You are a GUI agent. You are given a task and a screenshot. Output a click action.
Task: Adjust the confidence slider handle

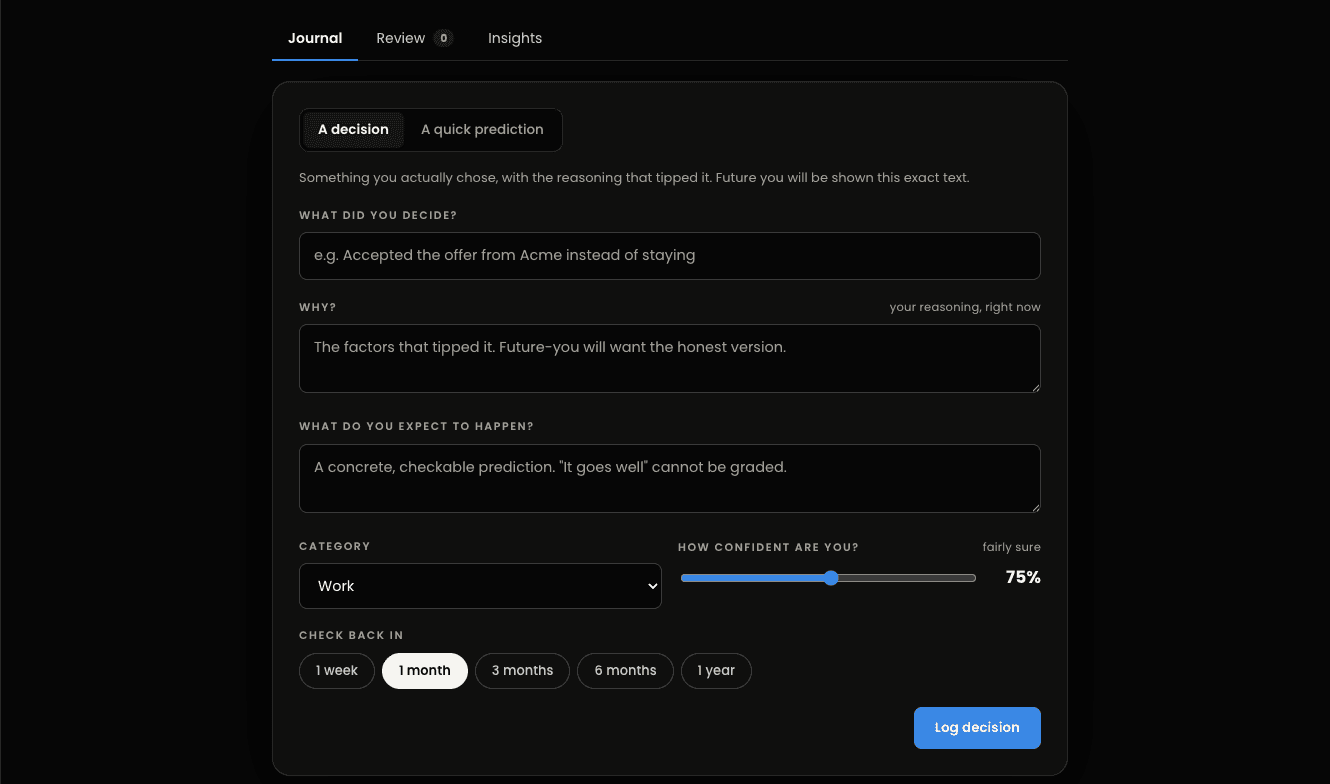pos(831,578)
